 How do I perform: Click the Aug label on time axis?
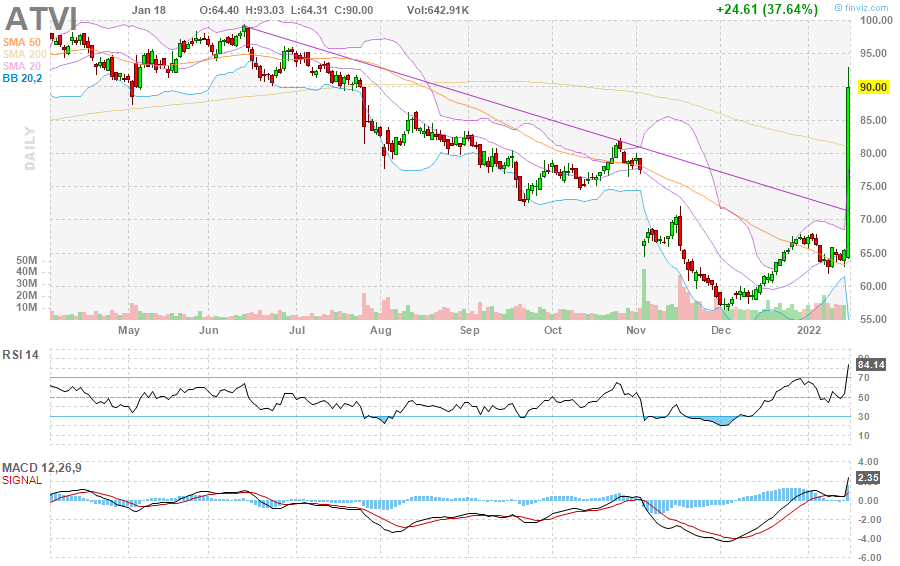coord(381,331)
